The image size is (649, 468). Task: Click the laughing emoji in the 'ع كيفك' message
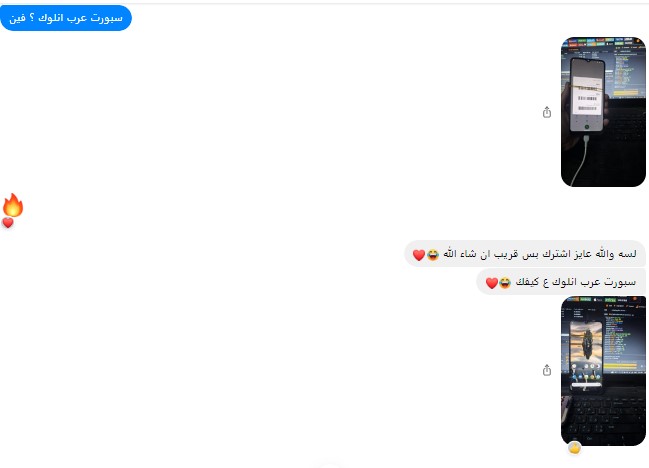coord(505,283)
